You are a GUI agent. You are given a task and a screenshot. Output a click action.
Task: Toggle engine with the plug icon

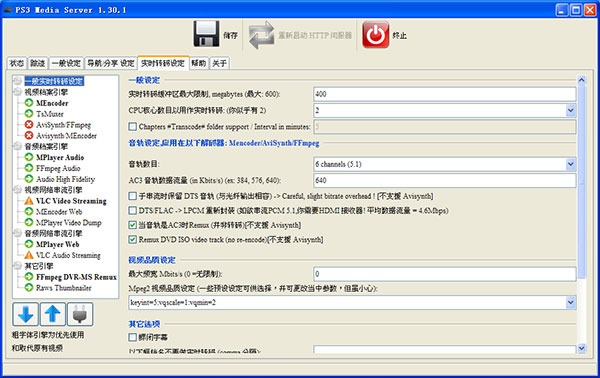coord(80,314)
